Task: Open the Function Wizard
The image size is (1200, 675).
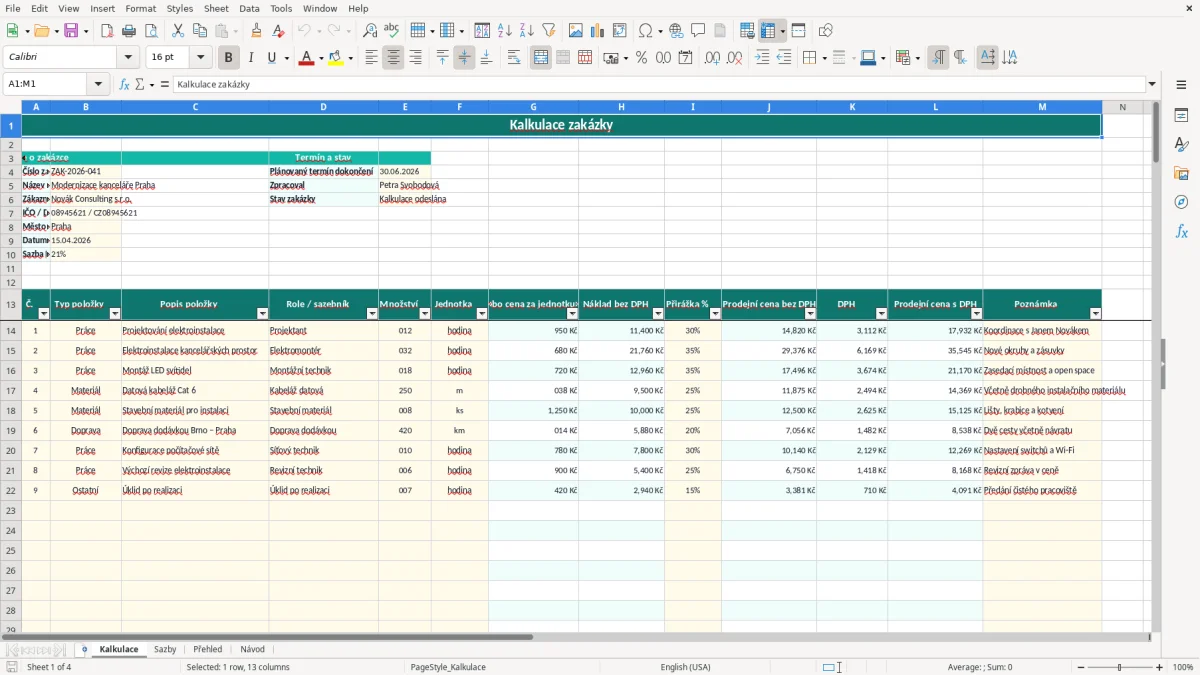Action: pos(124,84)
